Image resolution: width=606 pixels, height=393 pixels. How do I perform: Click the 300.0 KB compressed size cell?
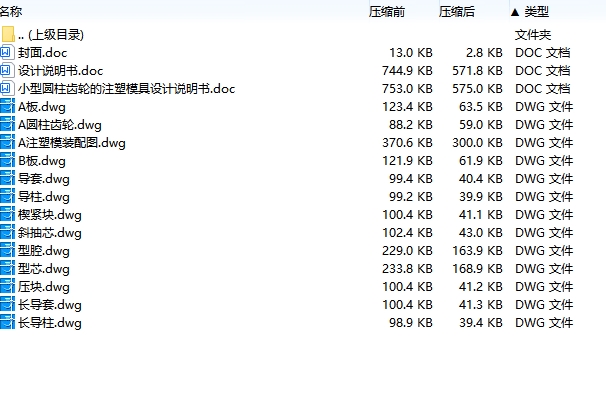pyautogui.click(x=478, y=143)
